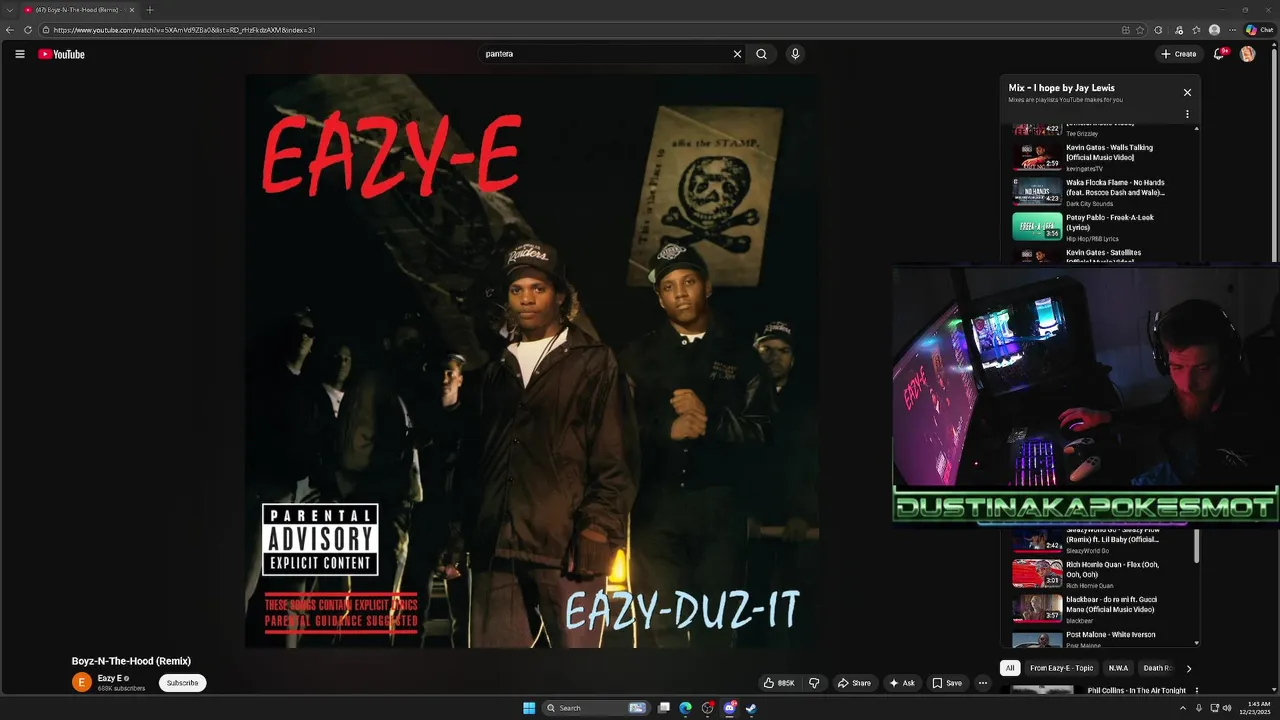The width and height of the screenshot is (1280, 720).
Task: Save the video to a playlist
Action: pyautogui.click(x=947, y=683)
